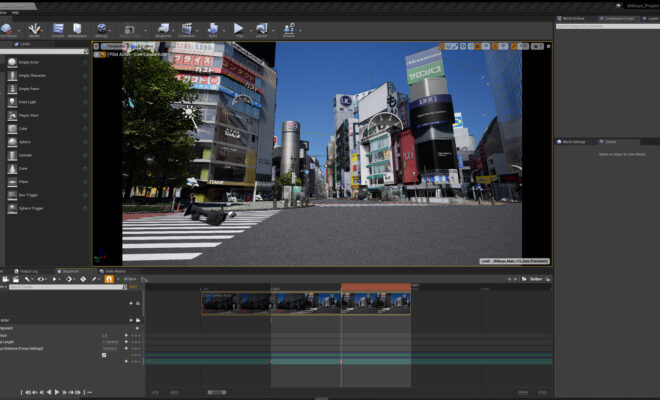Screen dimensions: 660x400
Task: Switch to the World Settings tab
Action: point(573,142)
